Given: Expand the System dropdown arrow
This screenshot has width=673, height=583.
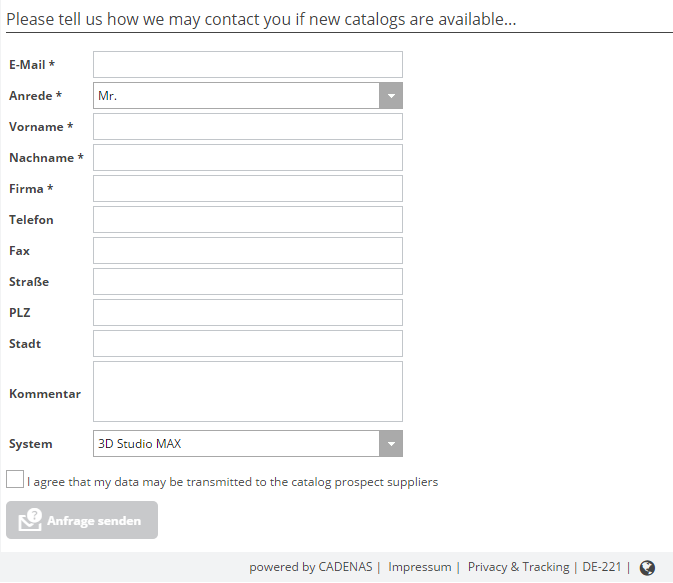Looking at the screenshot, I should point(391,444).
